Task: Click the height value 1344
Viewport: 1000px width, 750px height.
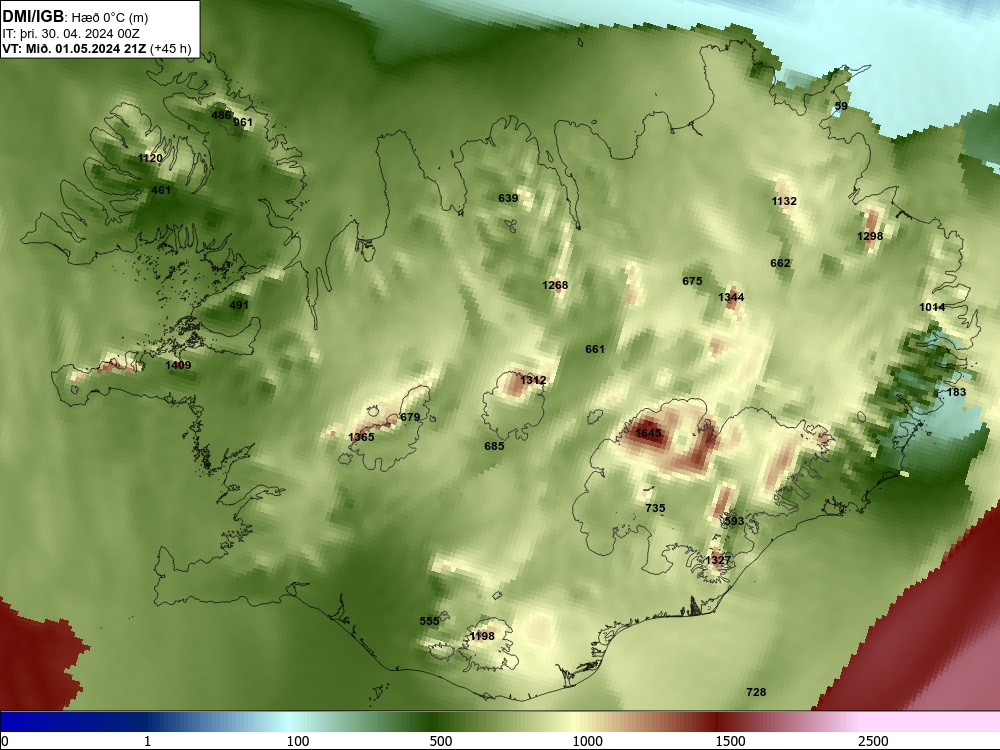Action: click(x=731, y=297)
